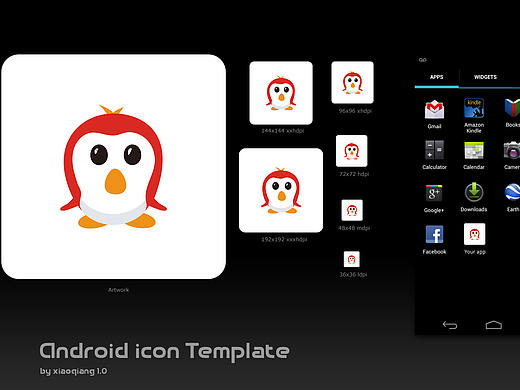The width and height of the screenshot is (520, 390).
Task: Open the Books app icon
Action: (x=513, y=108)
